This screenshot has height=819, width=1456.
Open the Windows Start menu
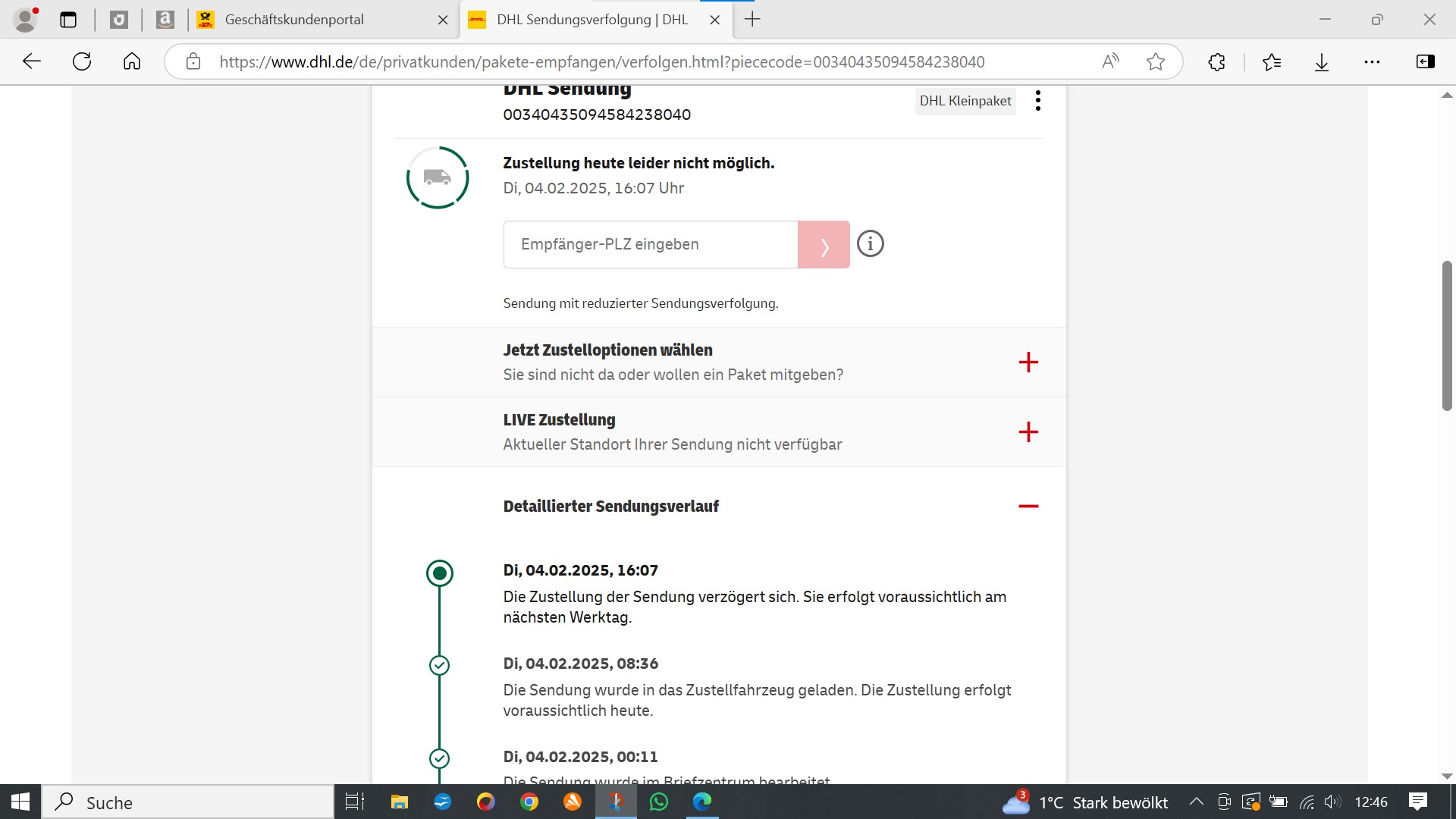[x=20, y=802]
